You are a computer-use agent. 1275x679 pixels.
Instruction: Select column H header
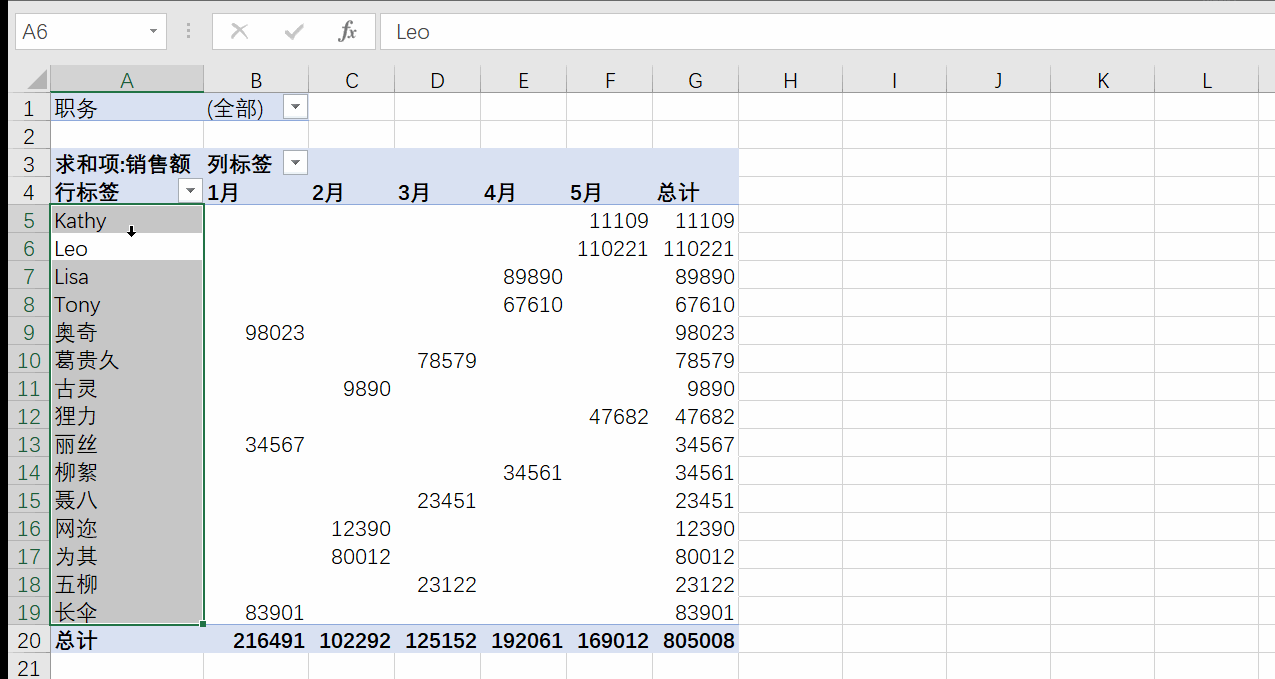coord(790,80)
